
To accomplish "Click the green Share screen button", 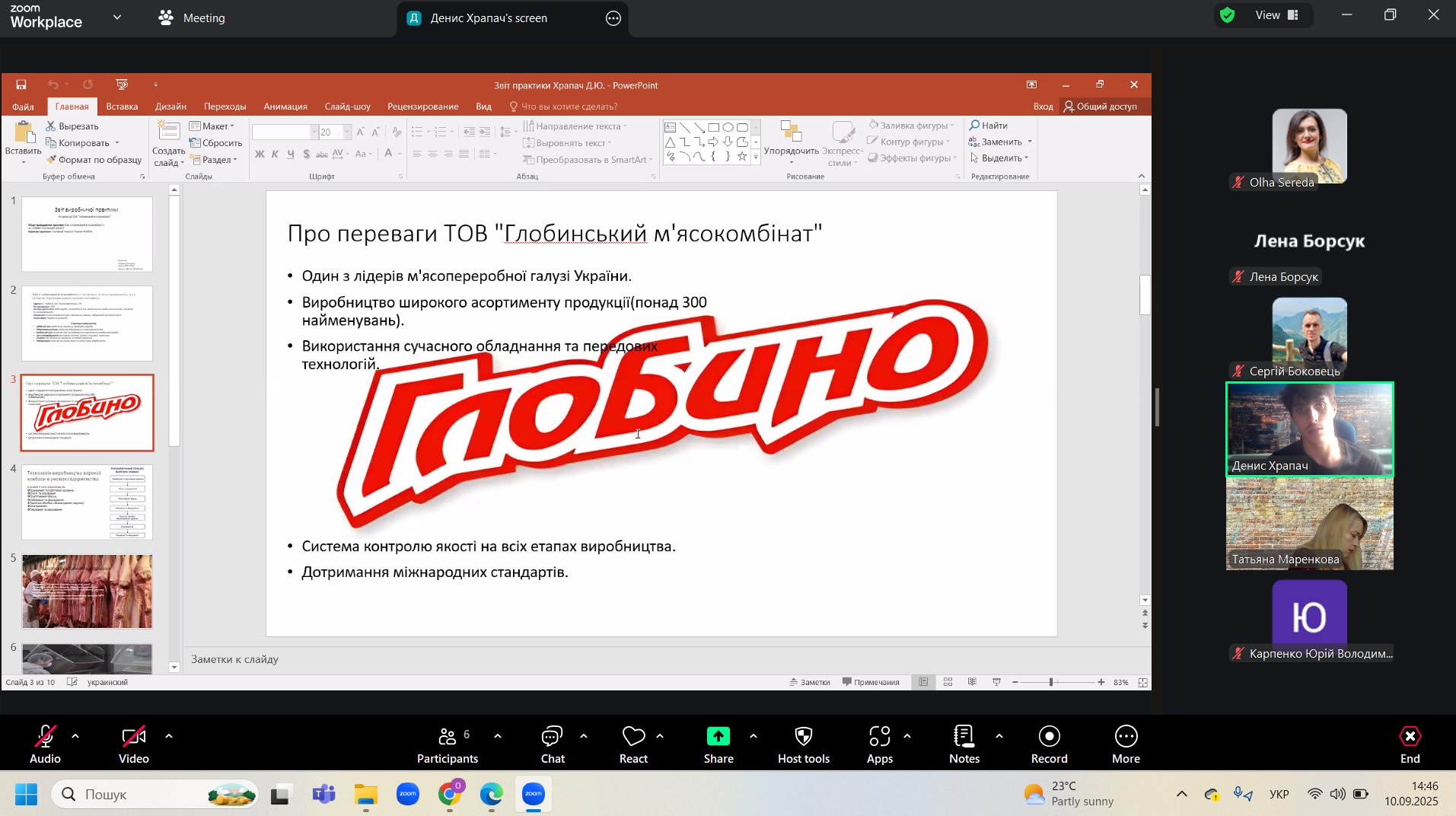I will click(718, 736).
